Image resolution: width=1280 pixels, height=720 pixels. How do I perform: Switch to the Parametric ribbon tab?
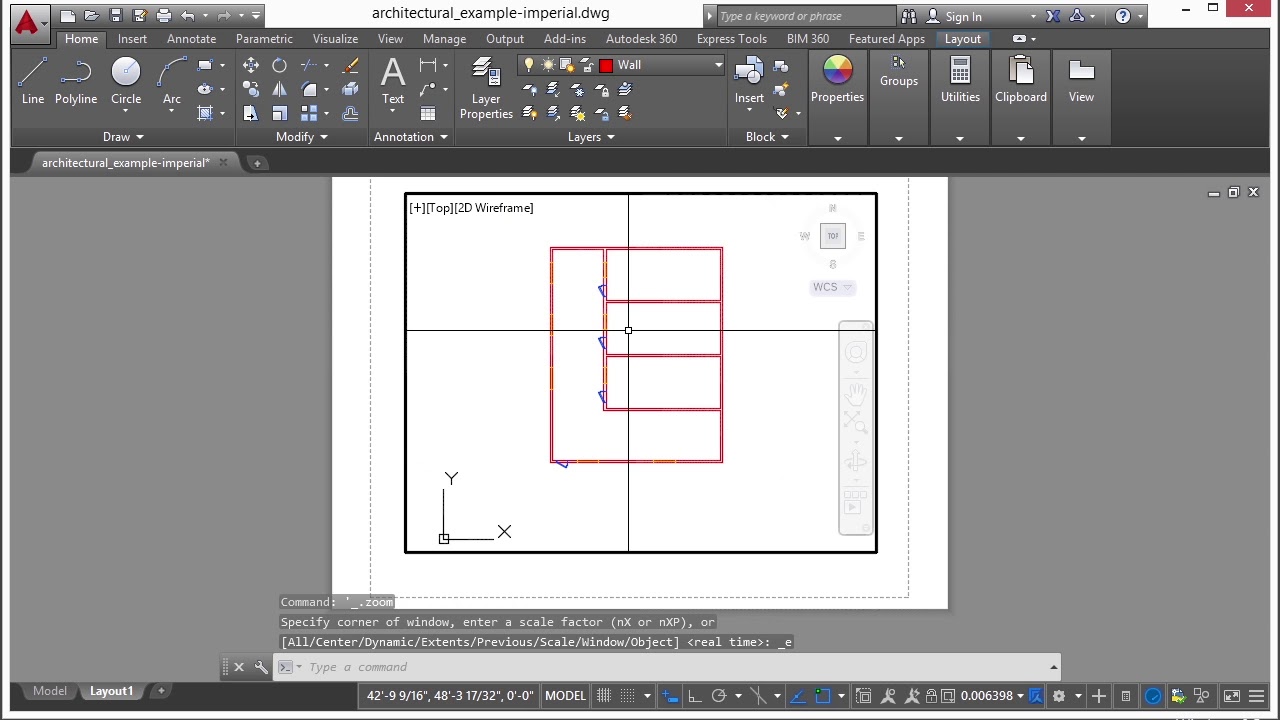264,39
